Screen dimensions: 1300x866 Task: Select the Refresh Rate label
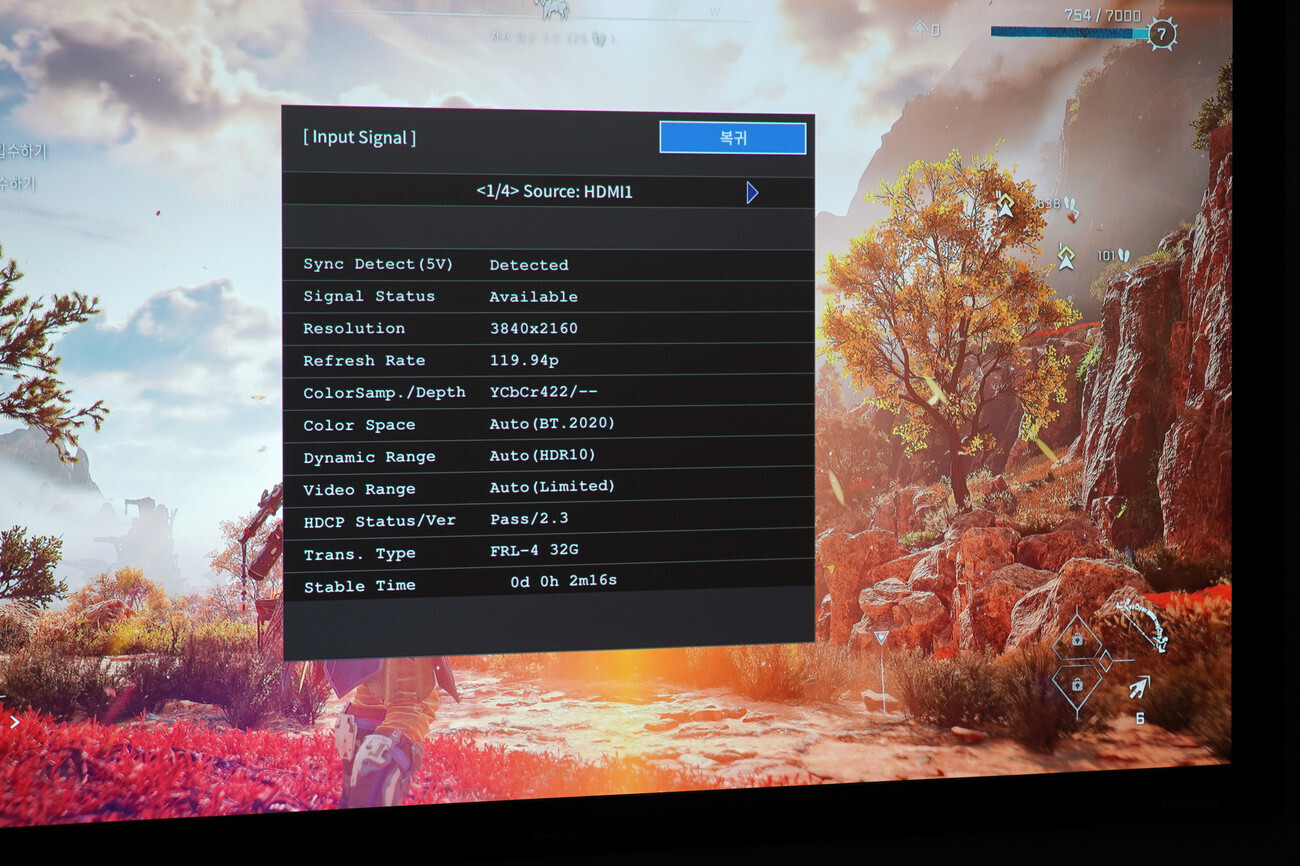pyautogui.click(x=364, y=360)
